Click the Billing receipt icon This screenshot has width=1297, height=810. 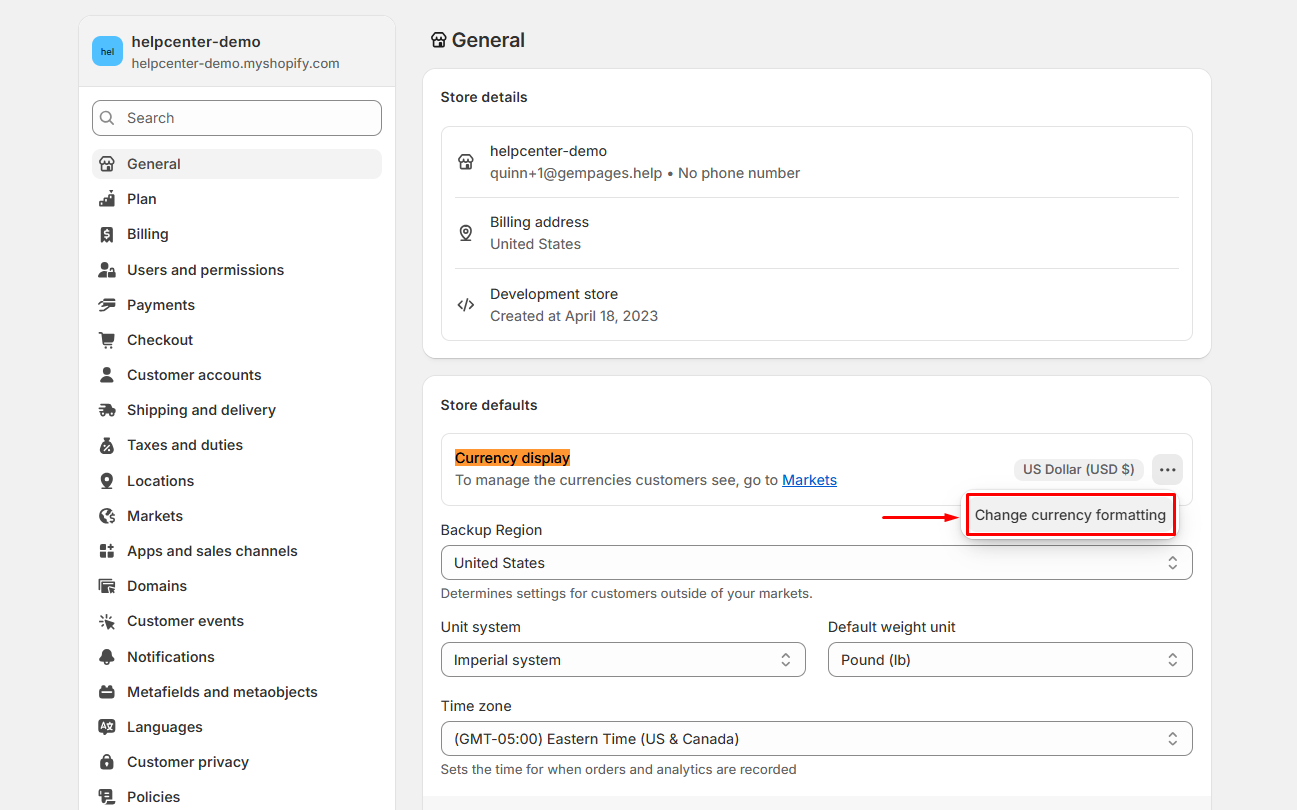pos(107,234)
